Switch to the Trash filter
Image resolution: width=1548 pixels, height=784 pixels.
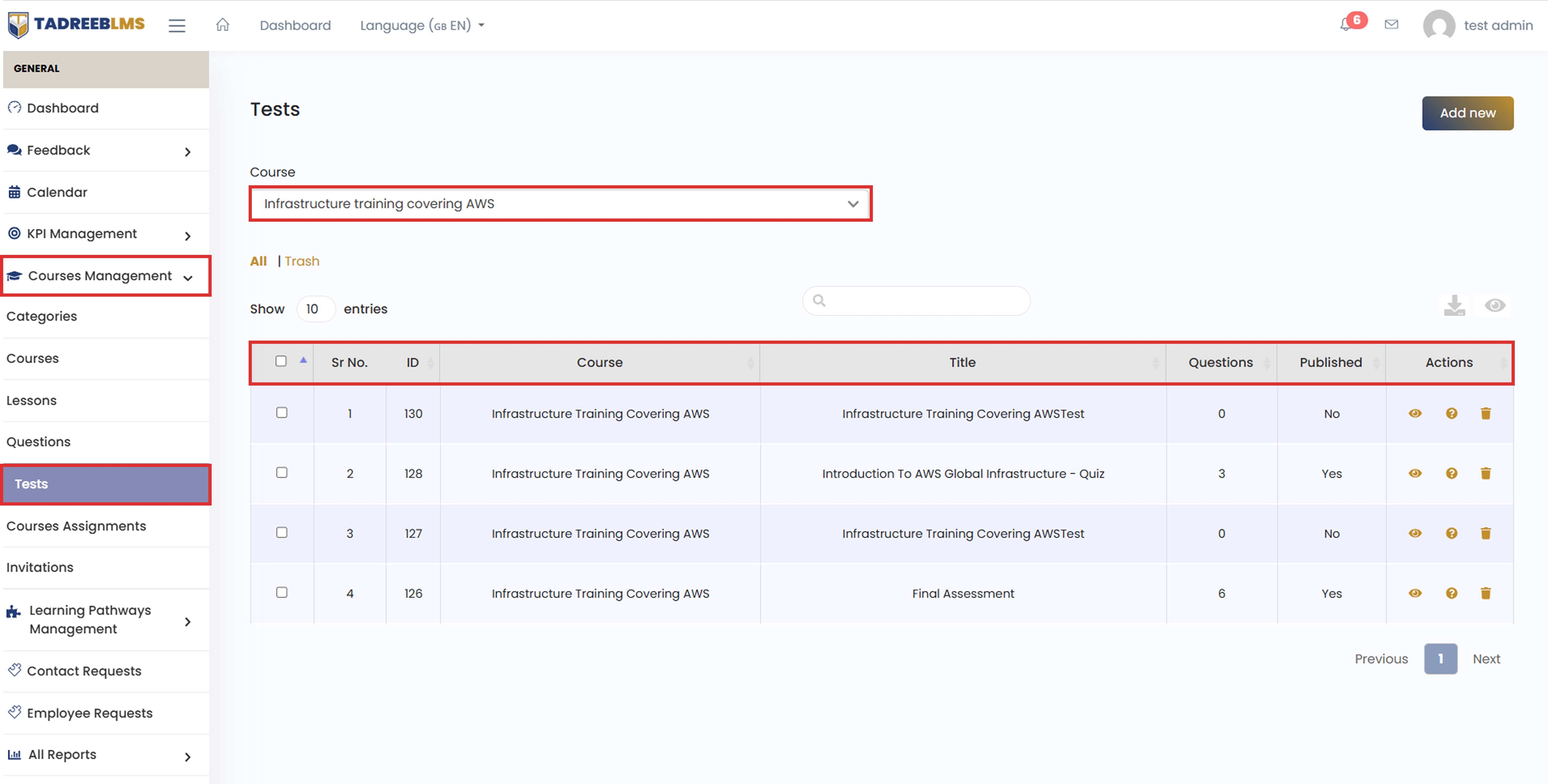[302, 261]
